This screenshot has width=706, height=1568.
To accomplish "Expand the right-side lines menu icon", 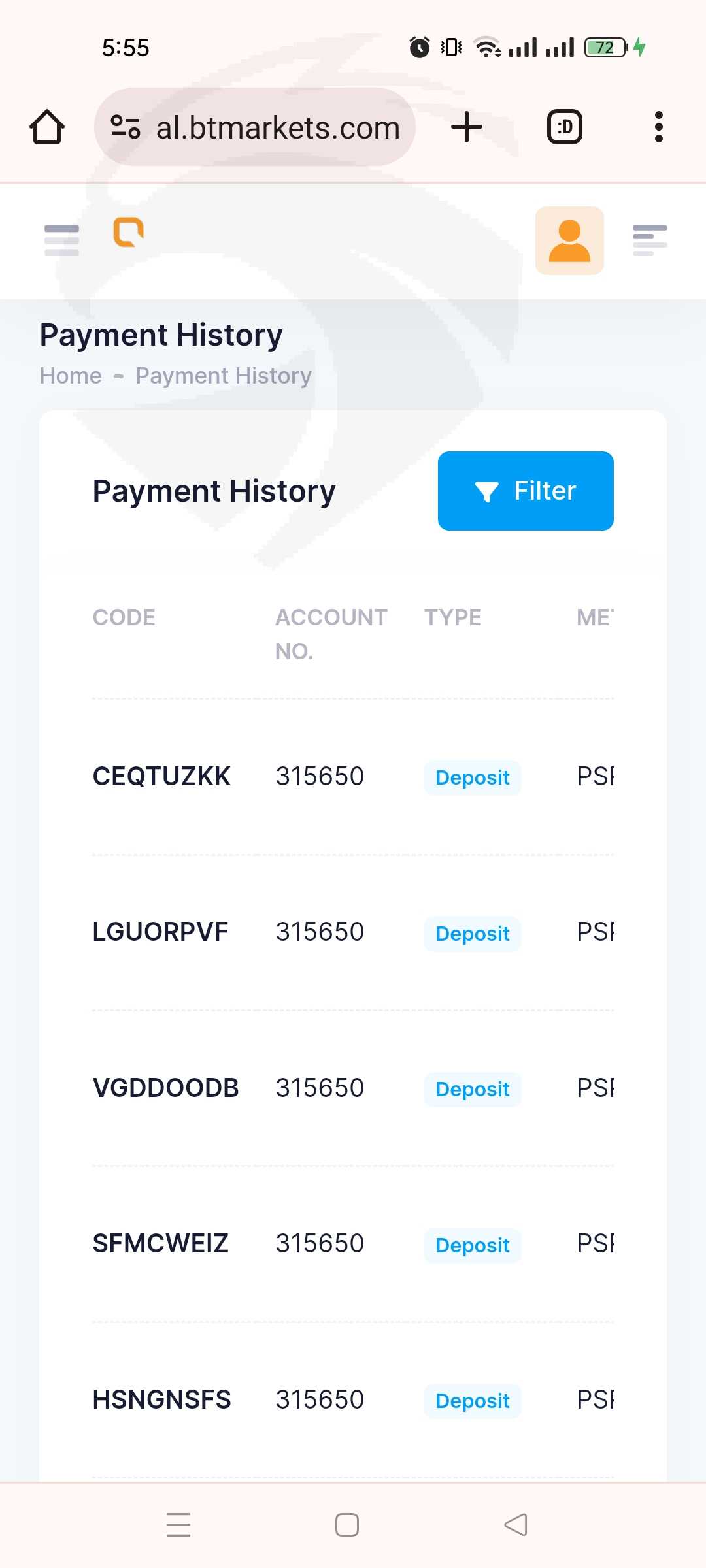I will click(x=650, y=240).
